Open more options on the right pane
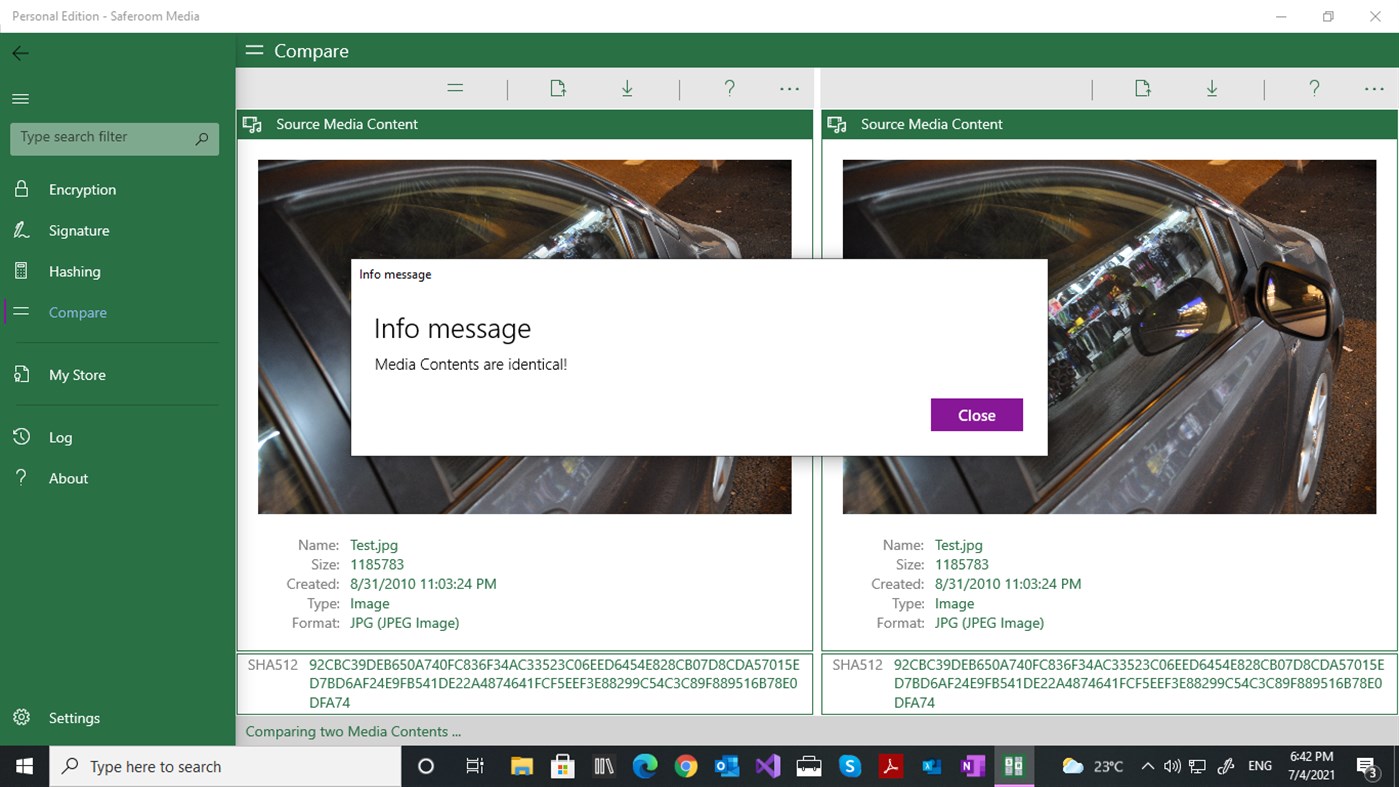The height and width of the screenshot is (787, 1399). pos(1373,88)
